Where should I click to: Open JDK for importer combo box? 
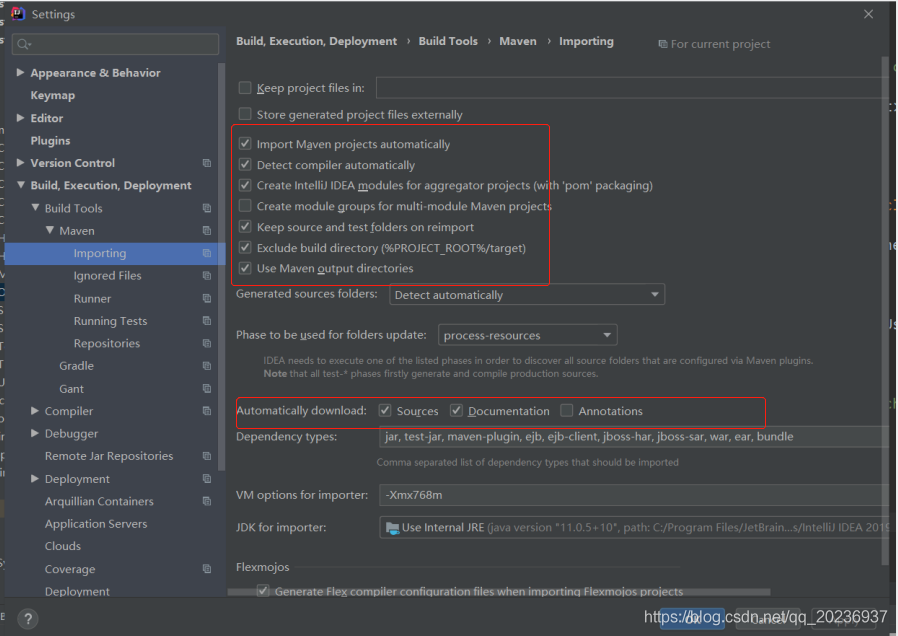pos(634,527)
